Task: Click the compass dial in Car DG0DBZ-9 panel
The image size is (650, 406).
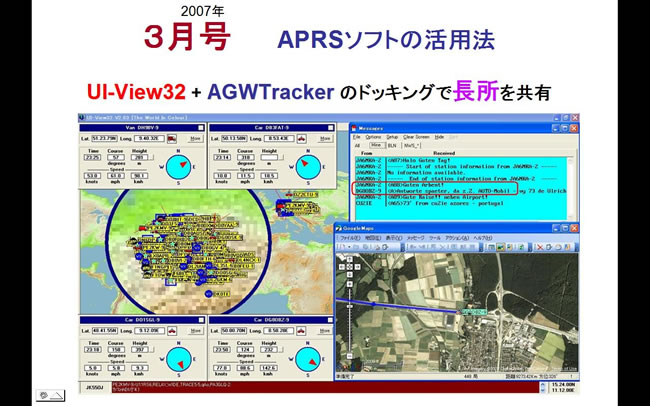Action: click(308, 360)
